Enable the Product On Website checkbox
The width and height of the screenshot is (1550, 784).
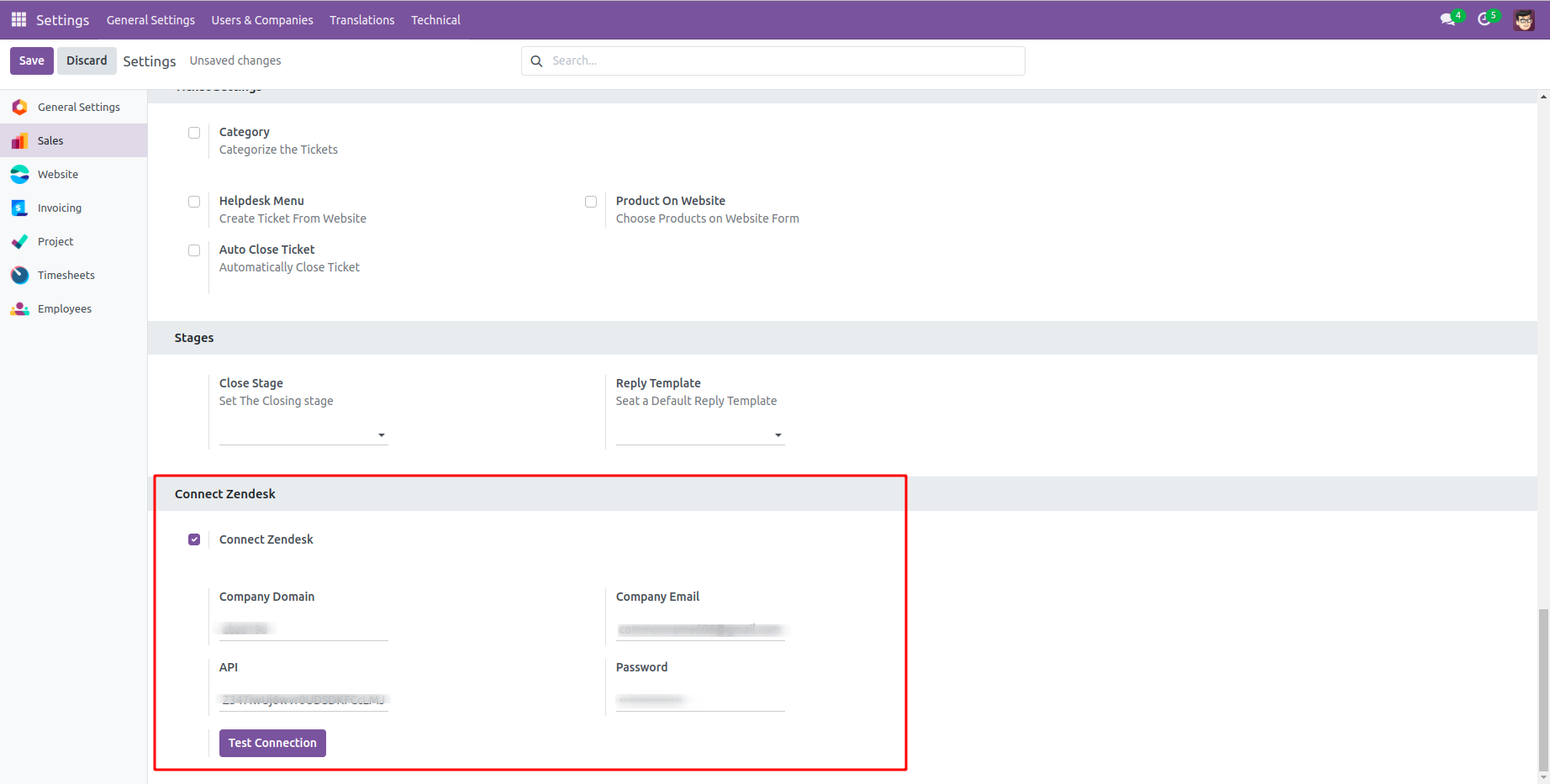(x=591, y=202)
